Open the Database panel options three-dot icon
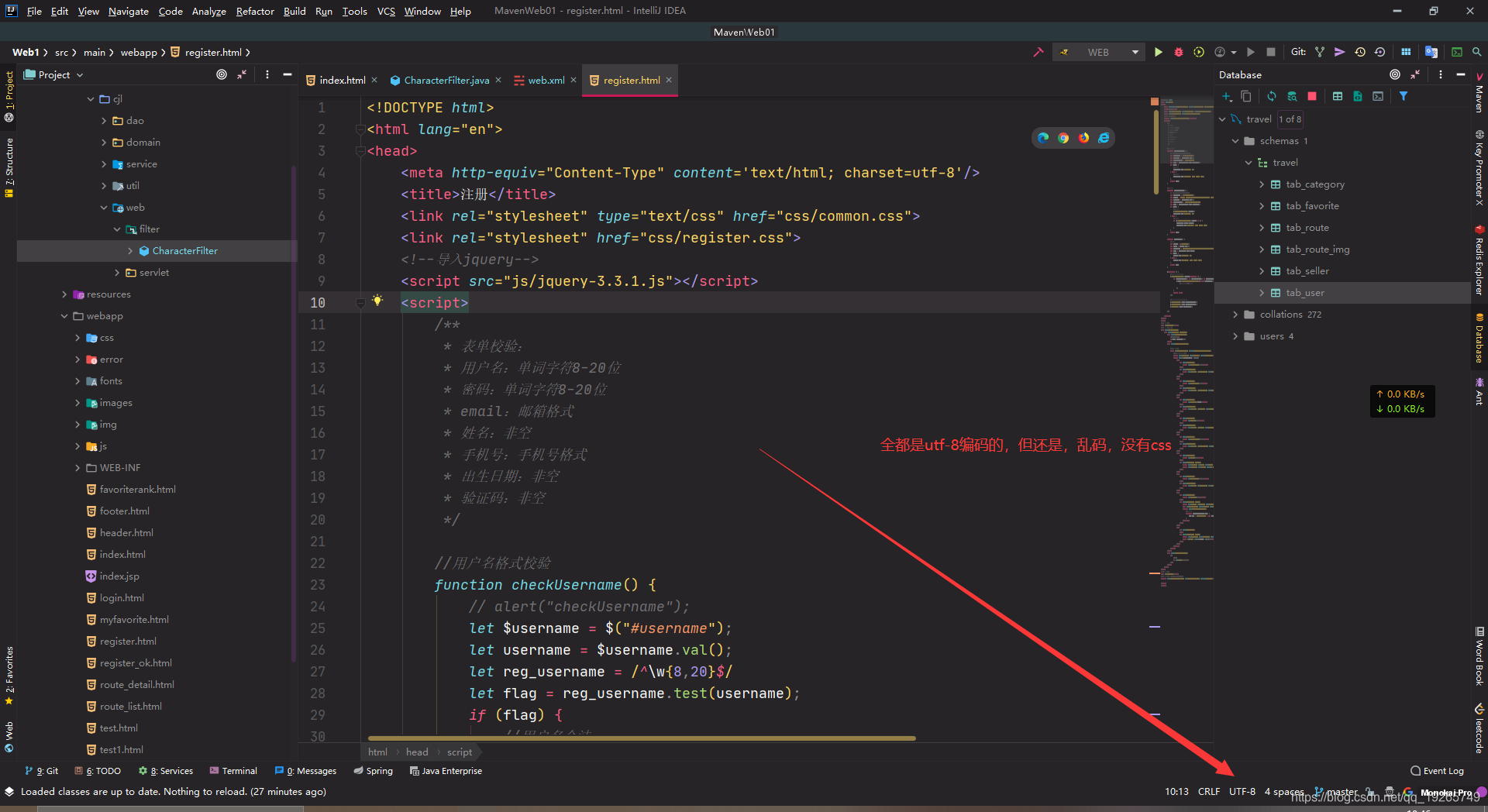 pyautogui.click(x=1441, y=74)
